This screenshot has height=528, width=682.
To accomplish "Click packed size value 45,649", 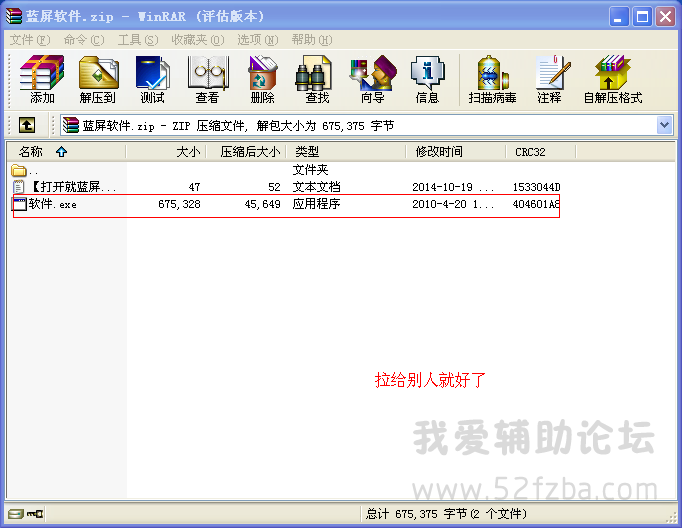I will tap(262, 204).
